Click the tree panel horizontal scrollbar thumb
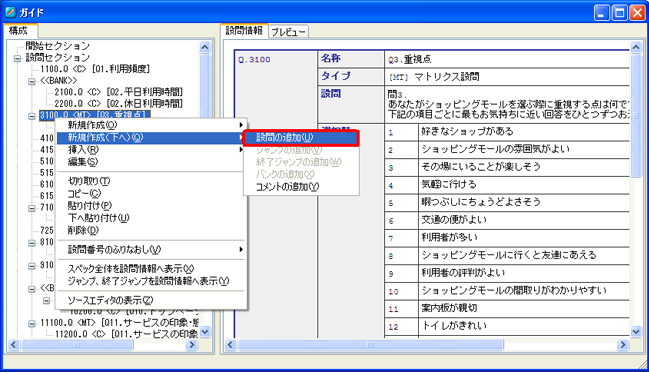 77,345
